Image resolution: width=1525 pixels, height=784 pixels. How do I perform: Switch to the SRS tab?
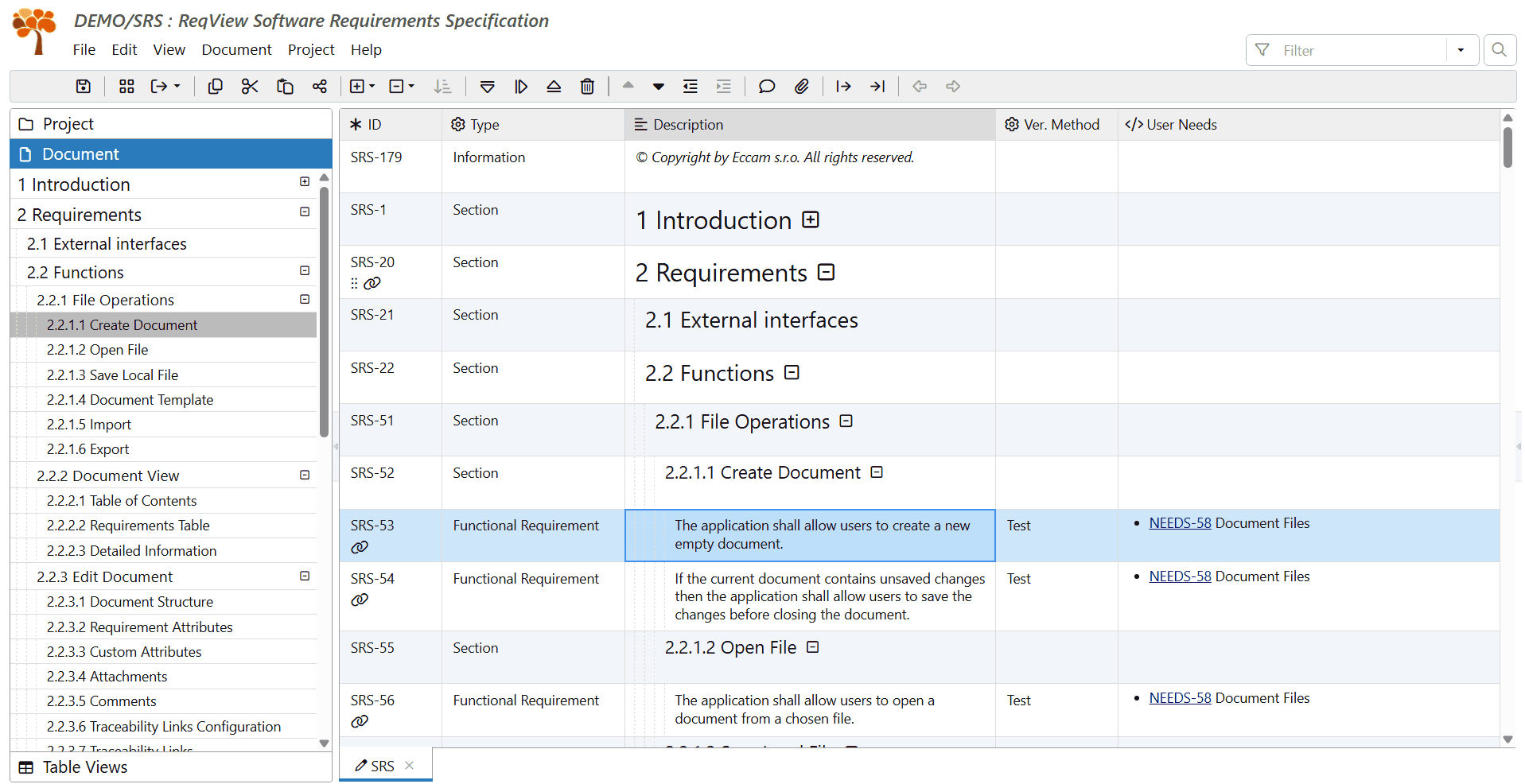click(x=382, y=766)
